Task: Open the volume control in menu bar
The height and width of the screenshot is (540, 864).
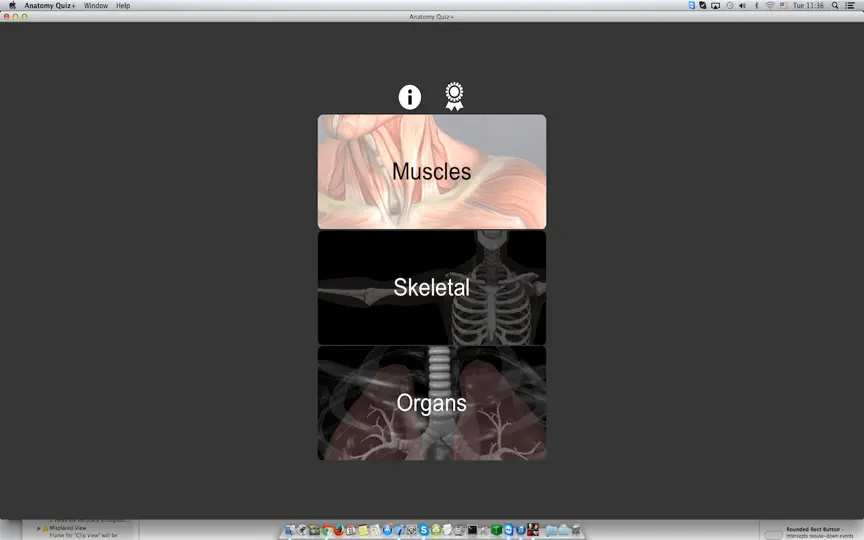Action: 742,6
